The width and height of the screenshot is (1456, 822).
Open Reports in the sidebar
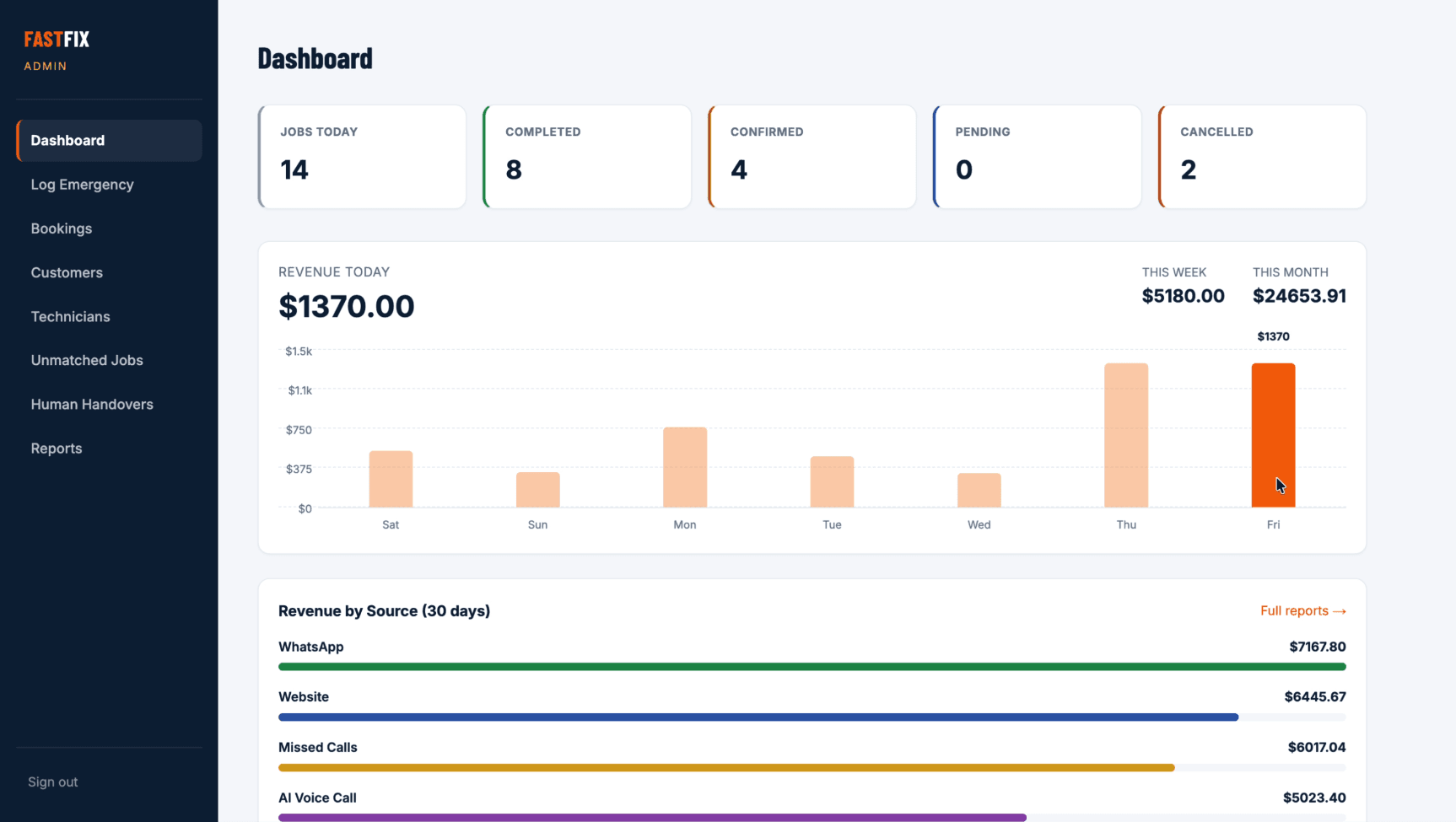point(109,448)
